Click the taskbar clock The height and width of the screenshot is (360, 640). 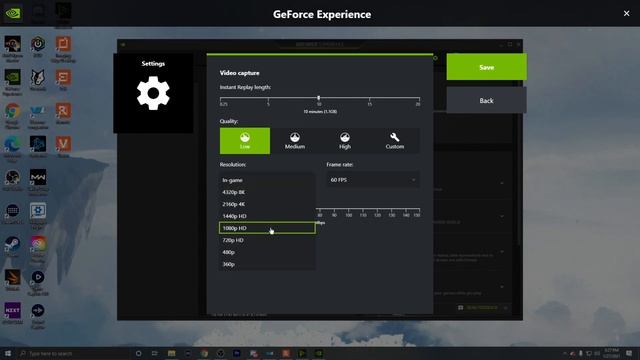click(x=611, y=353)
